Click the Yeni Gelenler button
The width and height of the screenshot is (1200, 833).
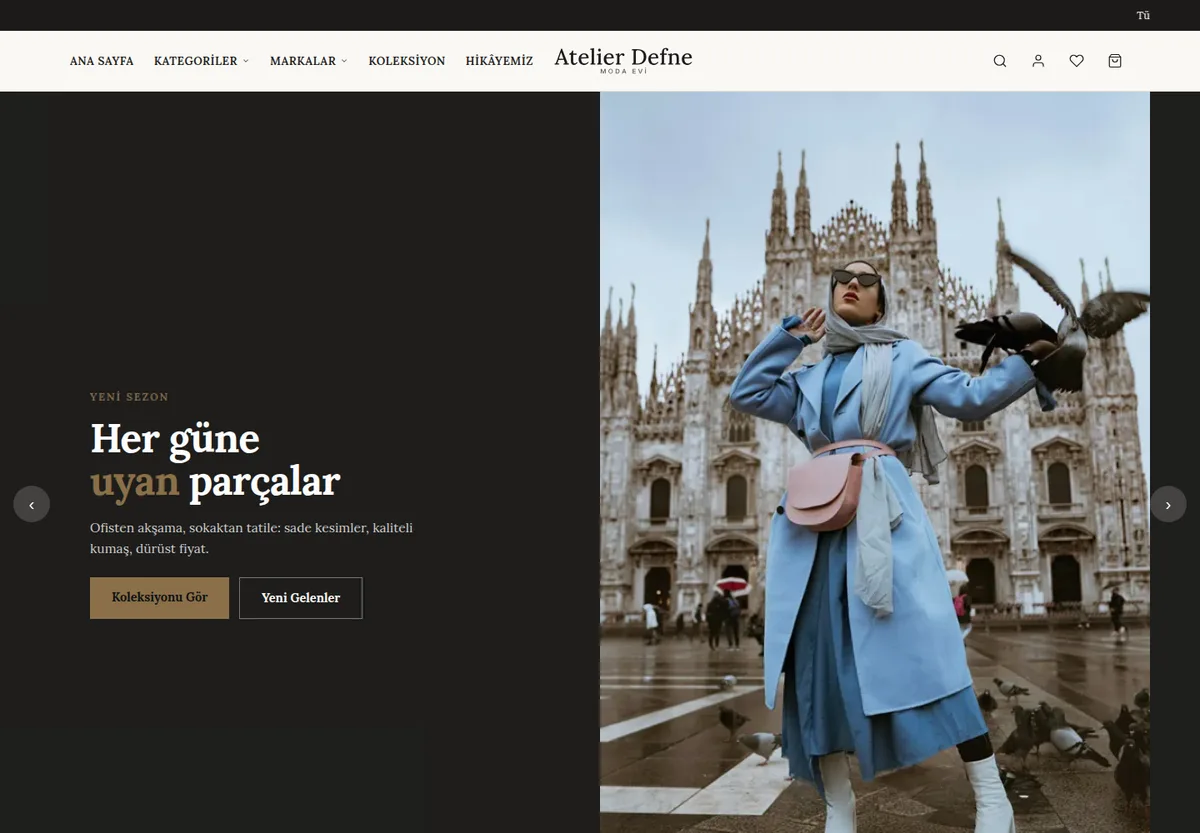point(301,598)
